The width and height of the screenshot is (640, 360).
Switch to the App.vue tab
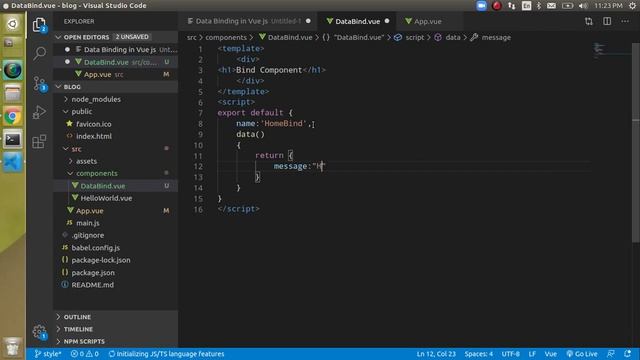coord(427,21)
